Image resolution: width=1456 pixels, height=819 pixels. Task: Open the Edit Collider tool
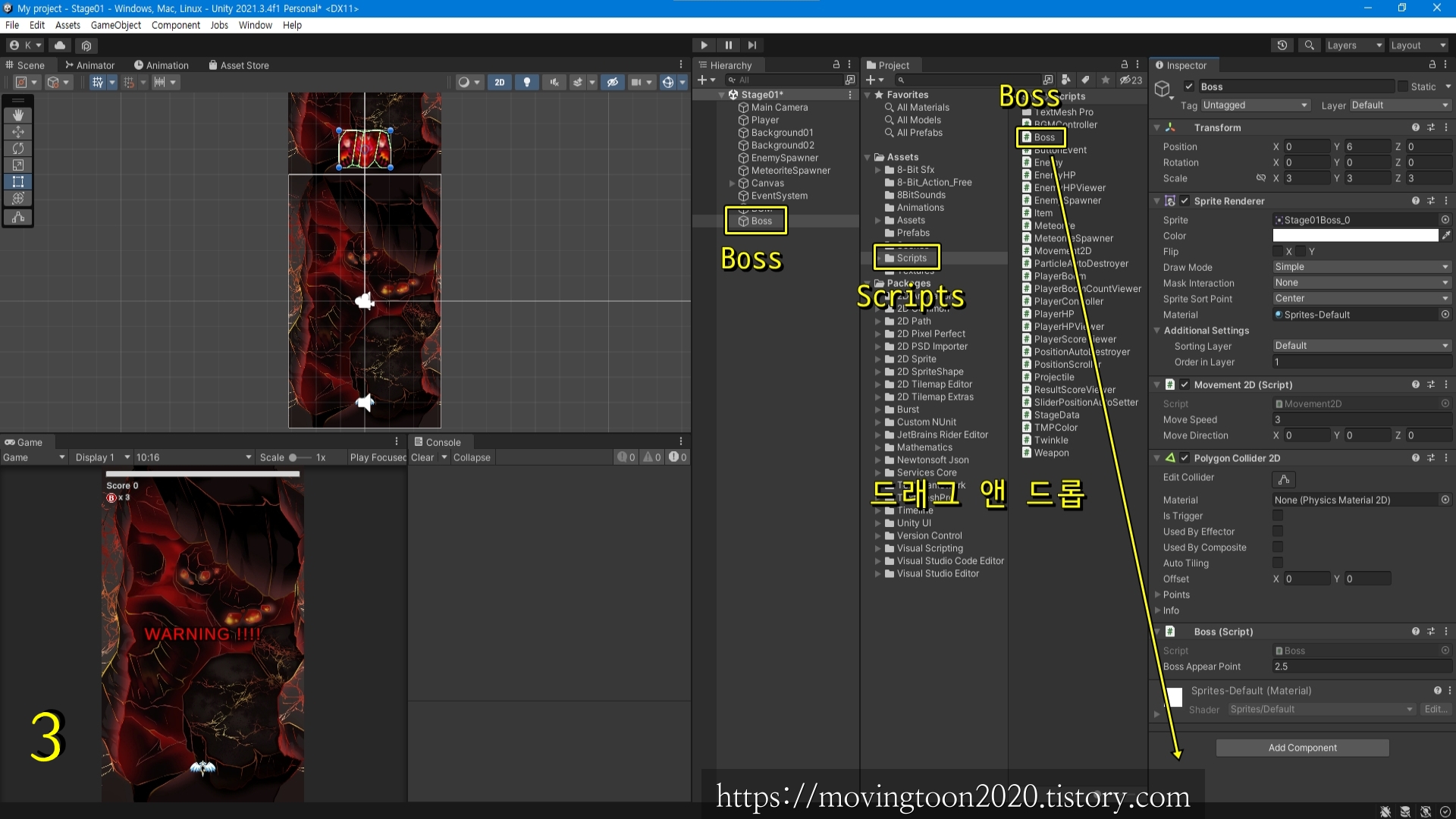coord(1283,479)
